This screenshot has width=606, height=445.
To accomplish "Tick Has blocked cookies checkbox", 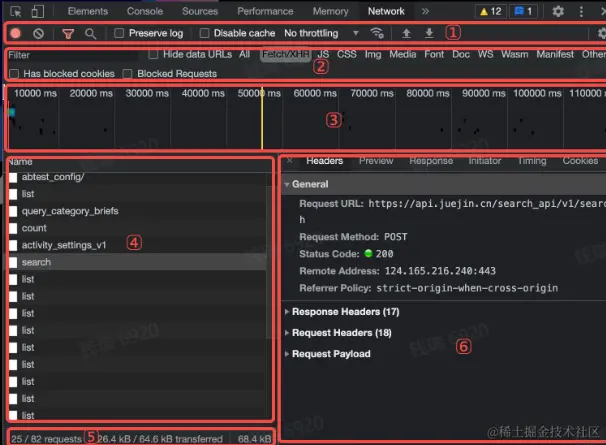I will (x=14, y=73).
